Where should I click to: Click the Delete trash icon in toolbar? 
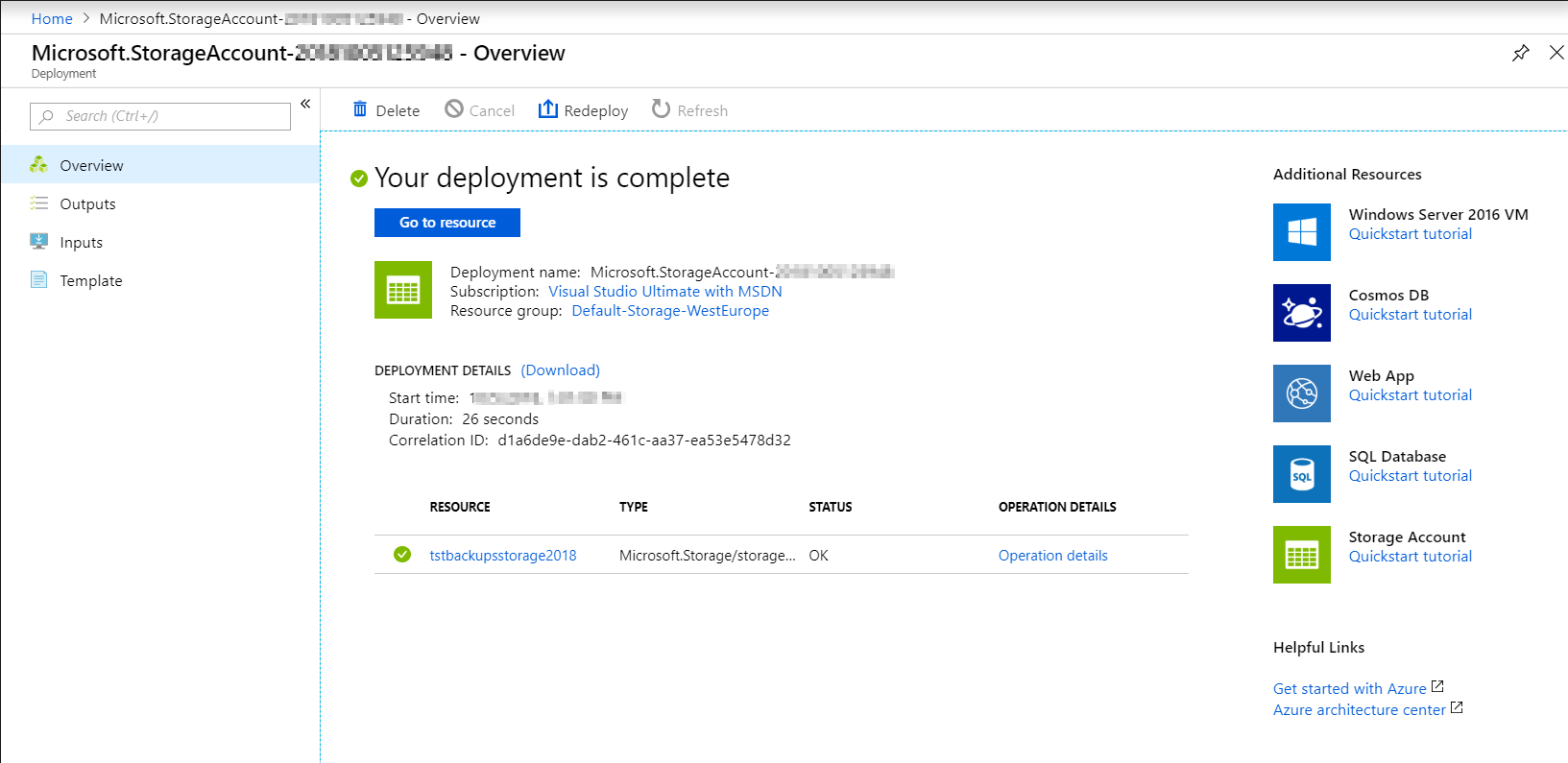pyautogui.click(x=360, y=109)
